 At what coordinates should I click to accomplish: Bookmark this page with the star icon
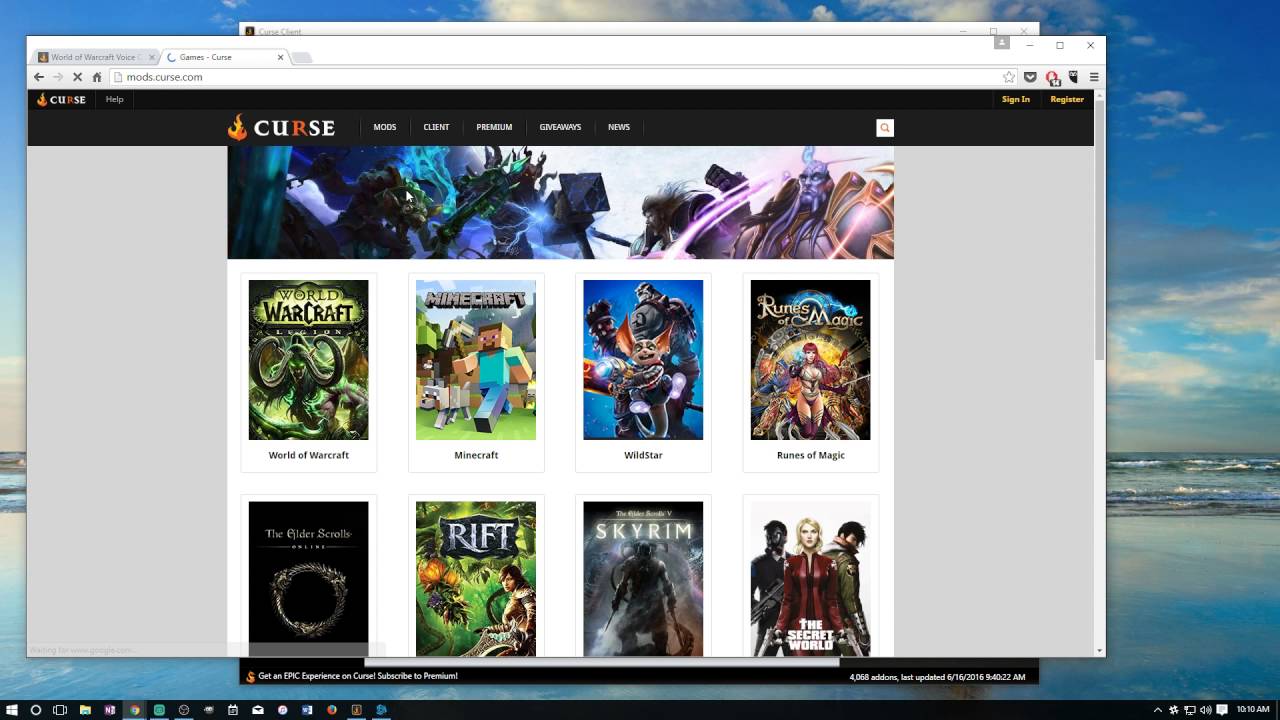[1009, 77]
